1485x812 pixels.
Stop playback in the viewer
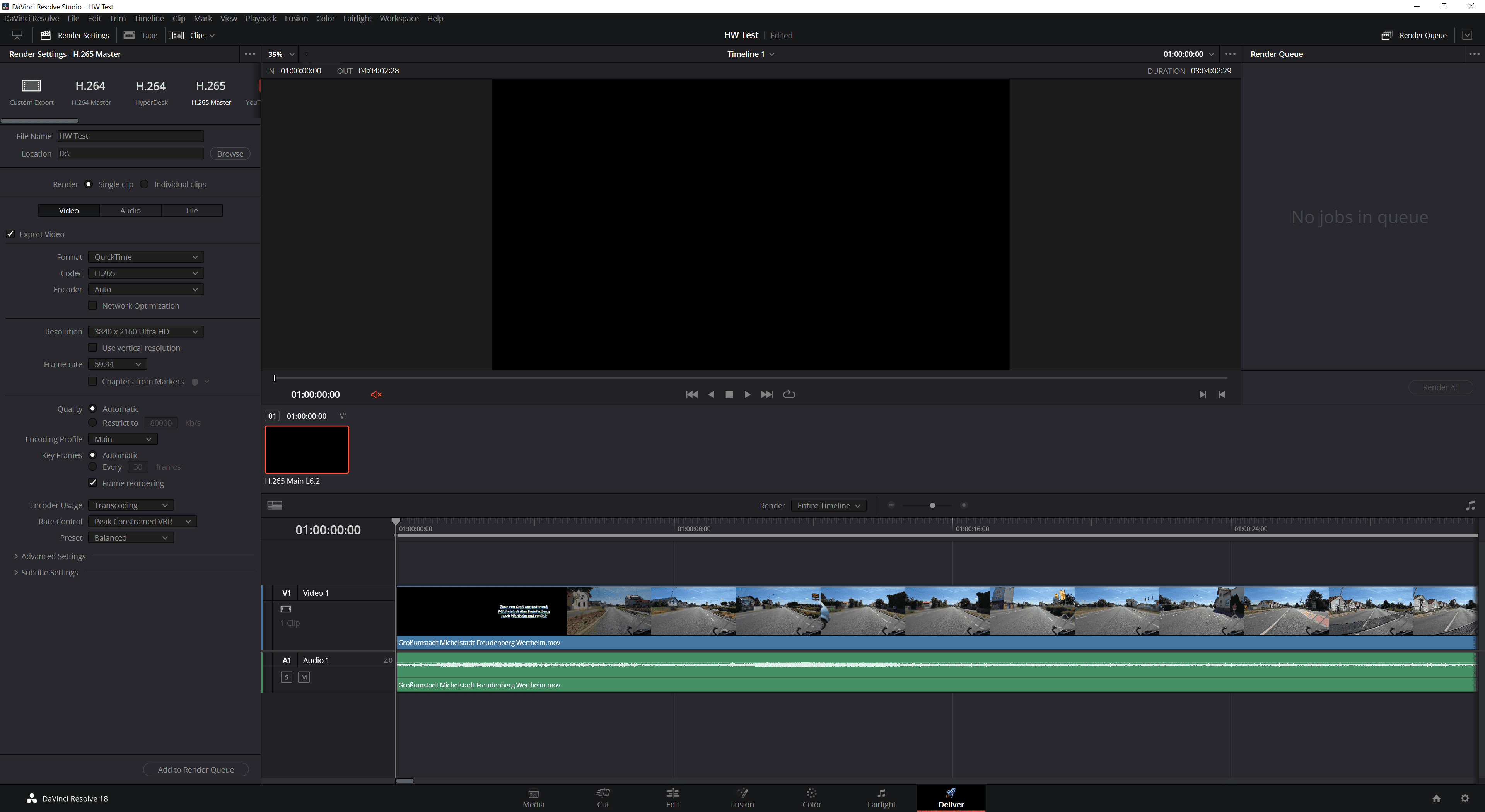pos(729,394)
